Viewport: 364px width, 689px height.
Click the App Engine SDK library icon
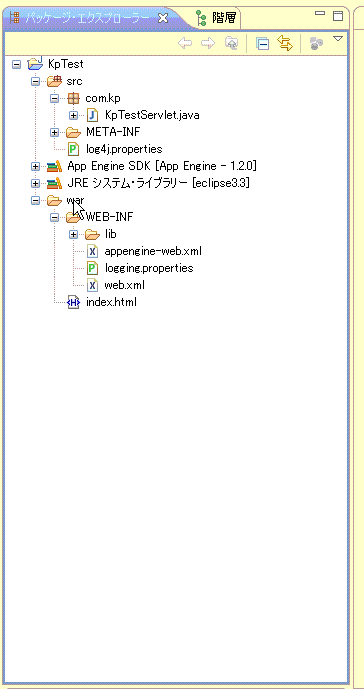coord(55,167)
